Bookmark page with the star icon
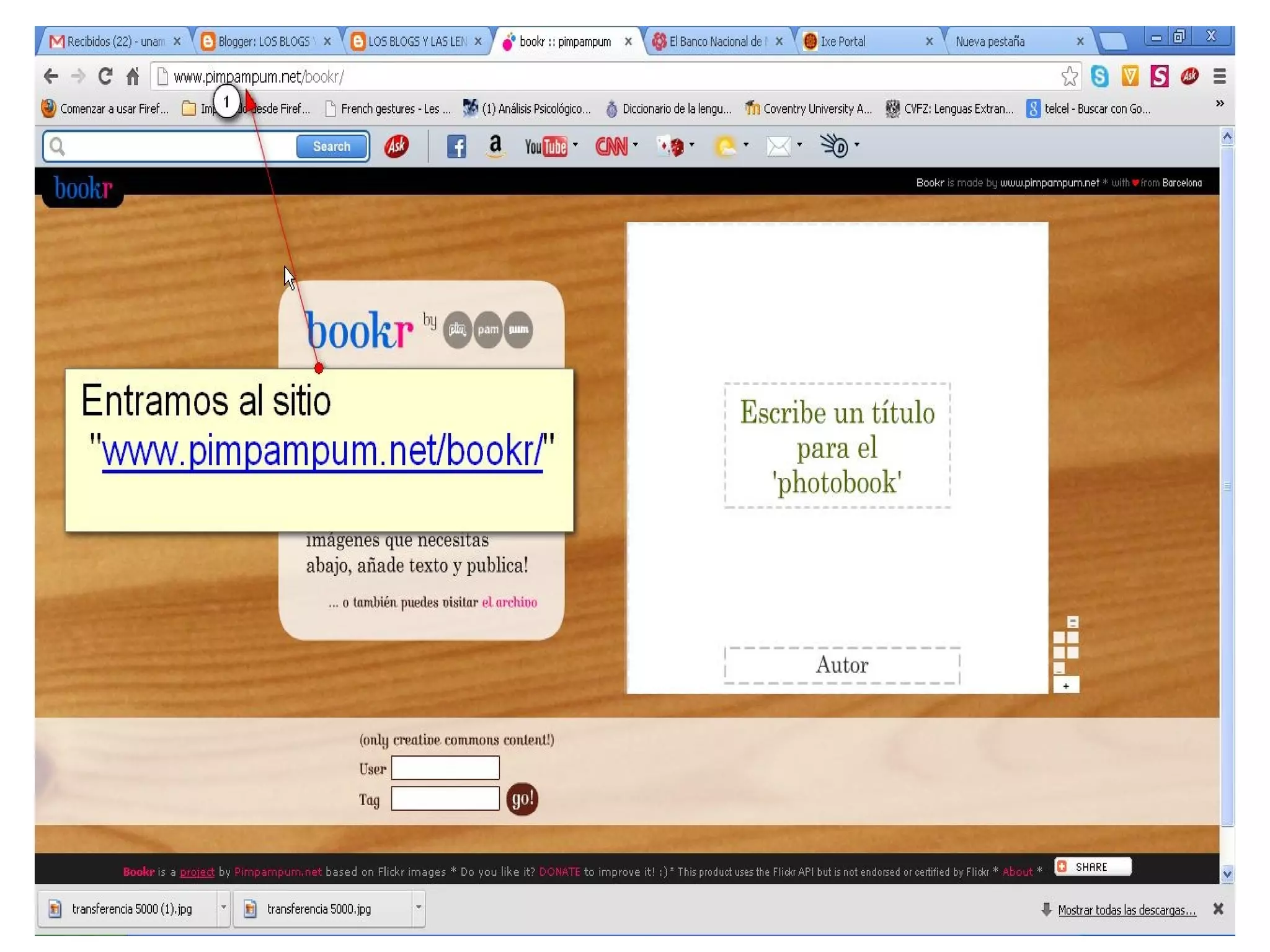 point(1068,76)
